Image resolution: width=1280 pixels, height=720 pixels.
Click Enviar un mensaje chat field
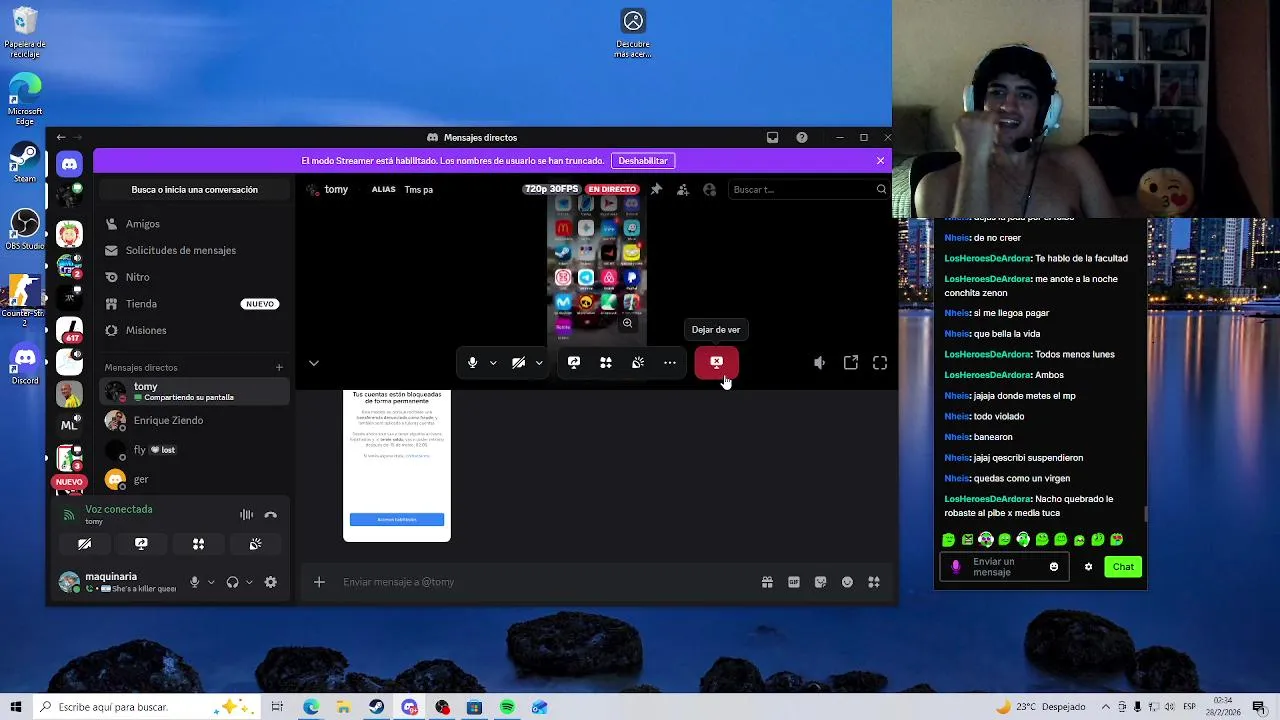tap(1002, 567)
